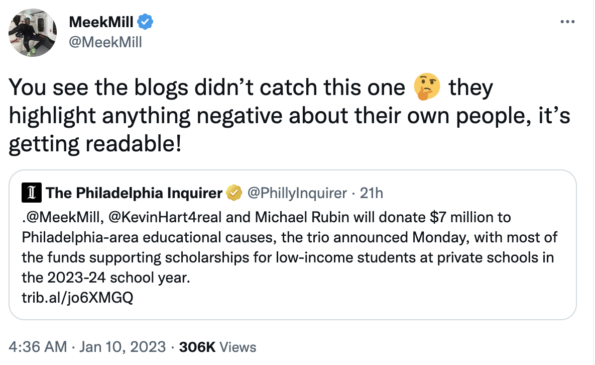Click the gold verified badge on Inquirer

pos(234,193)
